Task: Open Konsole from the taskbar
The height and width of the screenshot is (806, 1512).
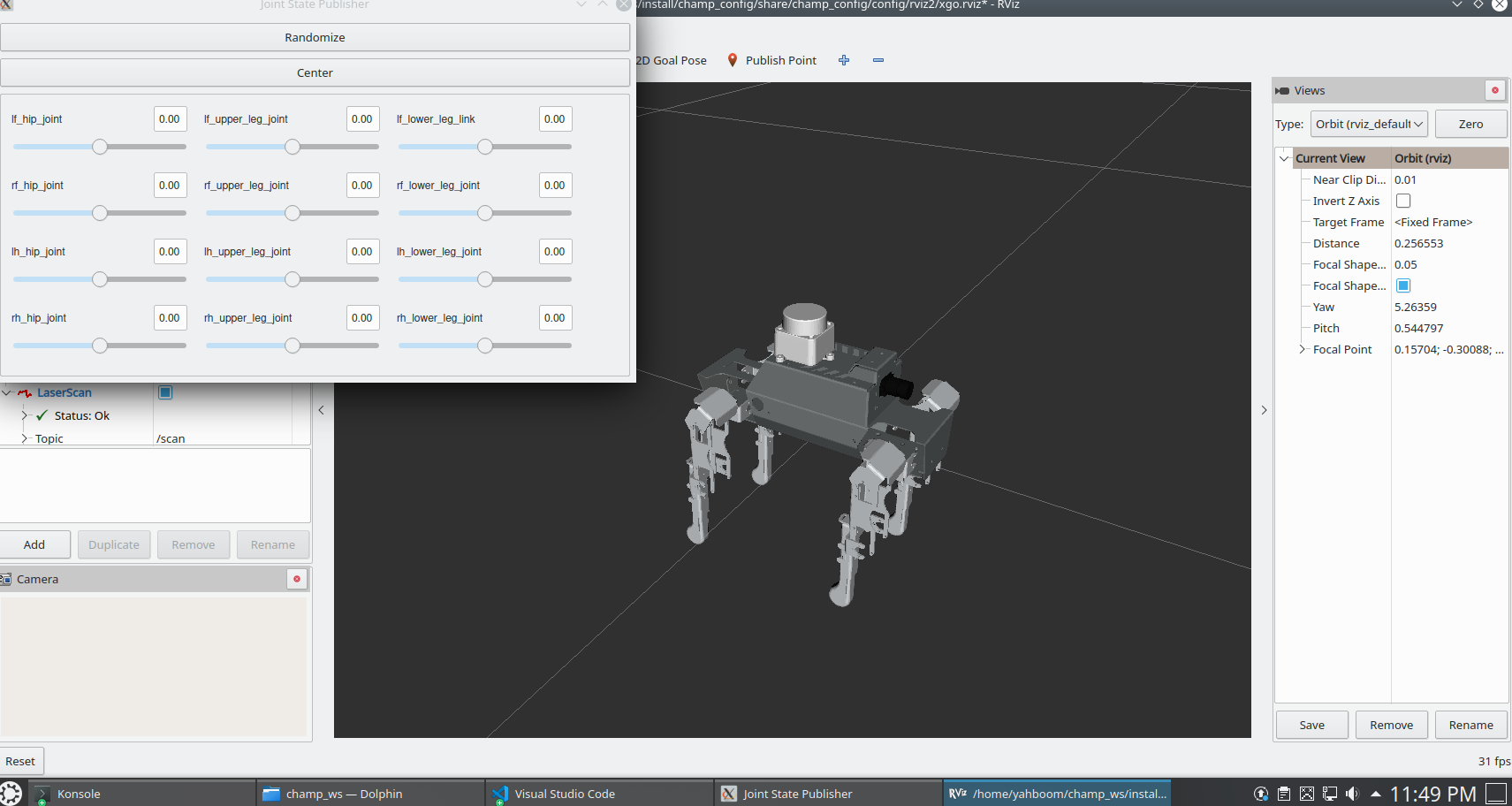Action: pyautogui.click(x=141, y=794)
